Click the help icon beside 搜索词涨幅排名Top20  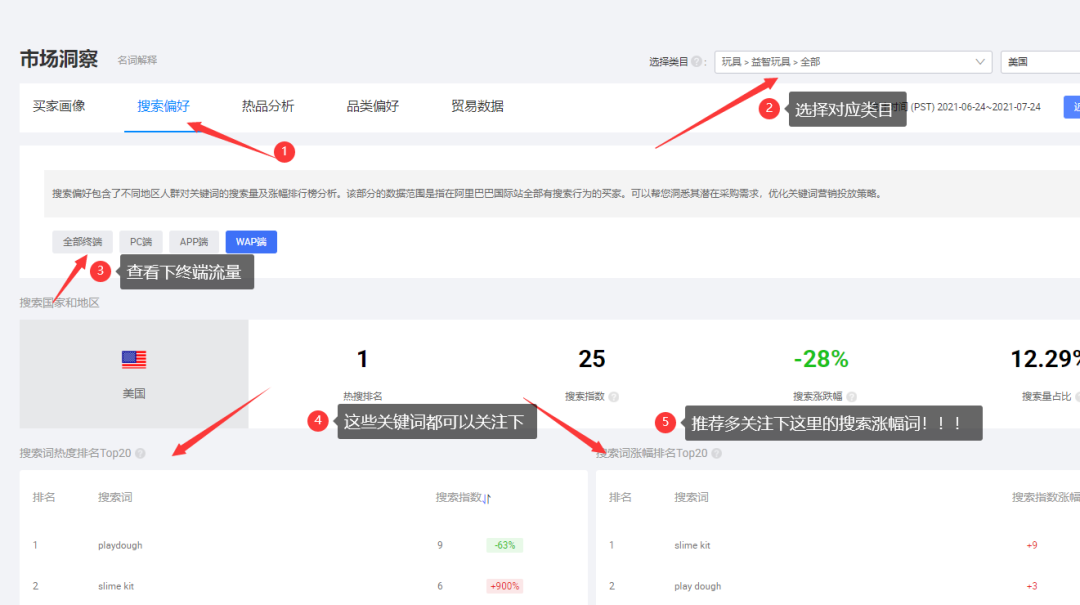(x=716, y=453)
